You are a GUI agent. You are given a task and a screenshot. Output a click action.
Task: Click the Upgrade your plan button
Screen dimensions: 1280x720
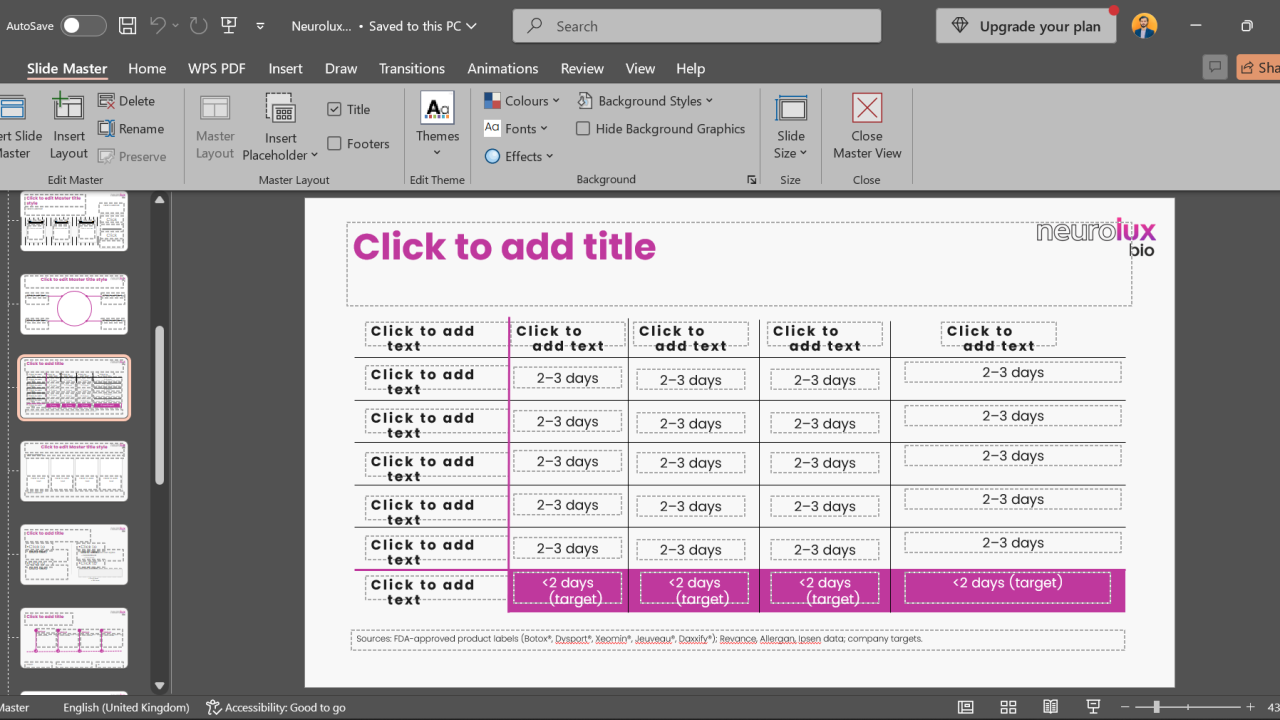(1026, 26)
